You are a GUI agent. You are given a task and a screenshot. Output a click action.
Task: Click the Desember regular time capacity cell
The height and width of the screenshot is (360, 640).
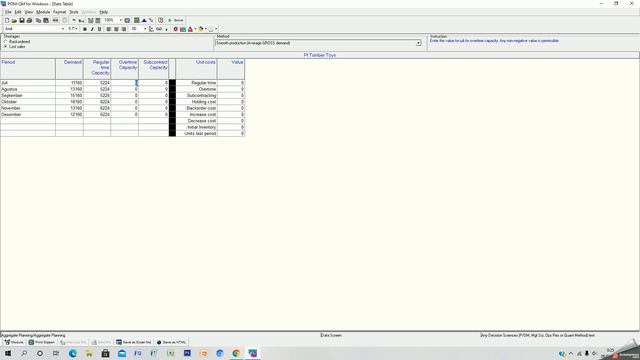97,114
